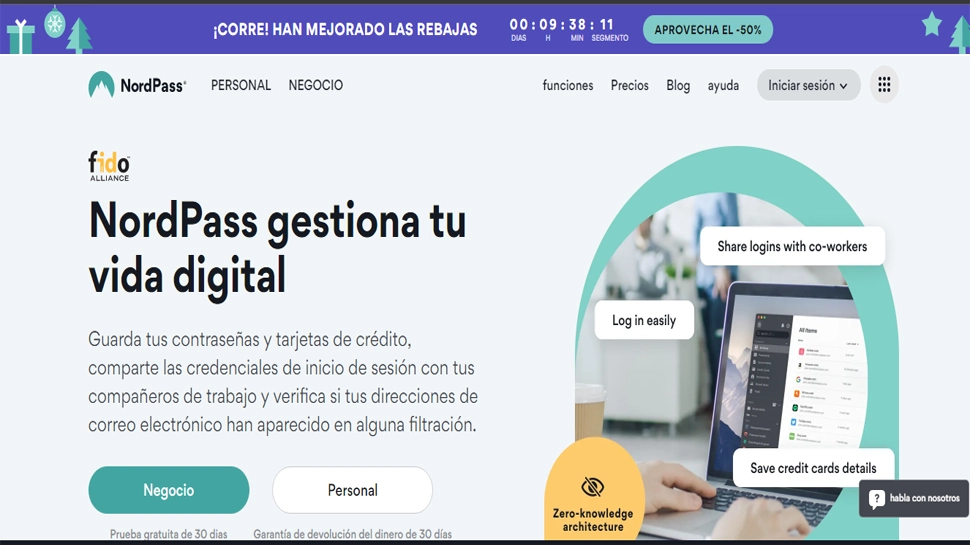This screenshot has height=545, width=970.
Task: Click the zero-knowledge crossed-eye icon
Action: (x=592, y=487)
